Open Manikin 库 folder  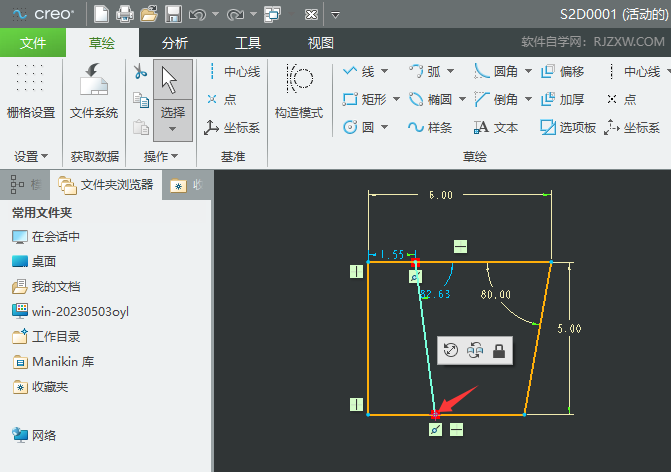tap(53, 362)
